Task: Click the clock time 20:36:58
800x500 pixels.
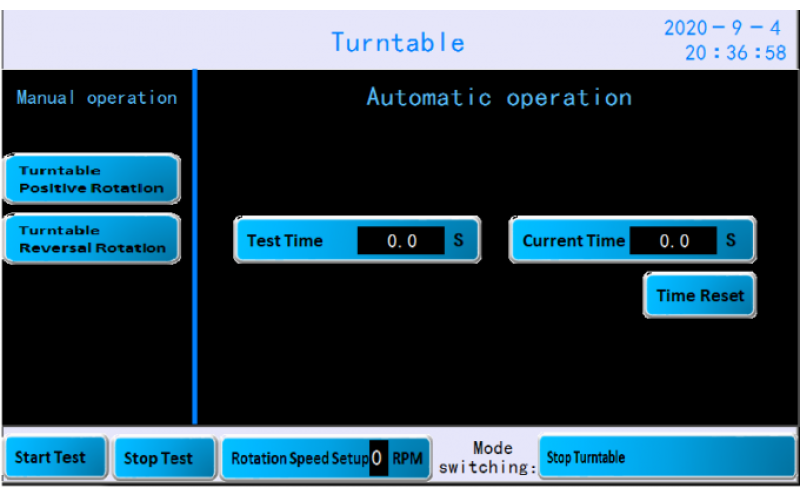Action: coord(735,53)
